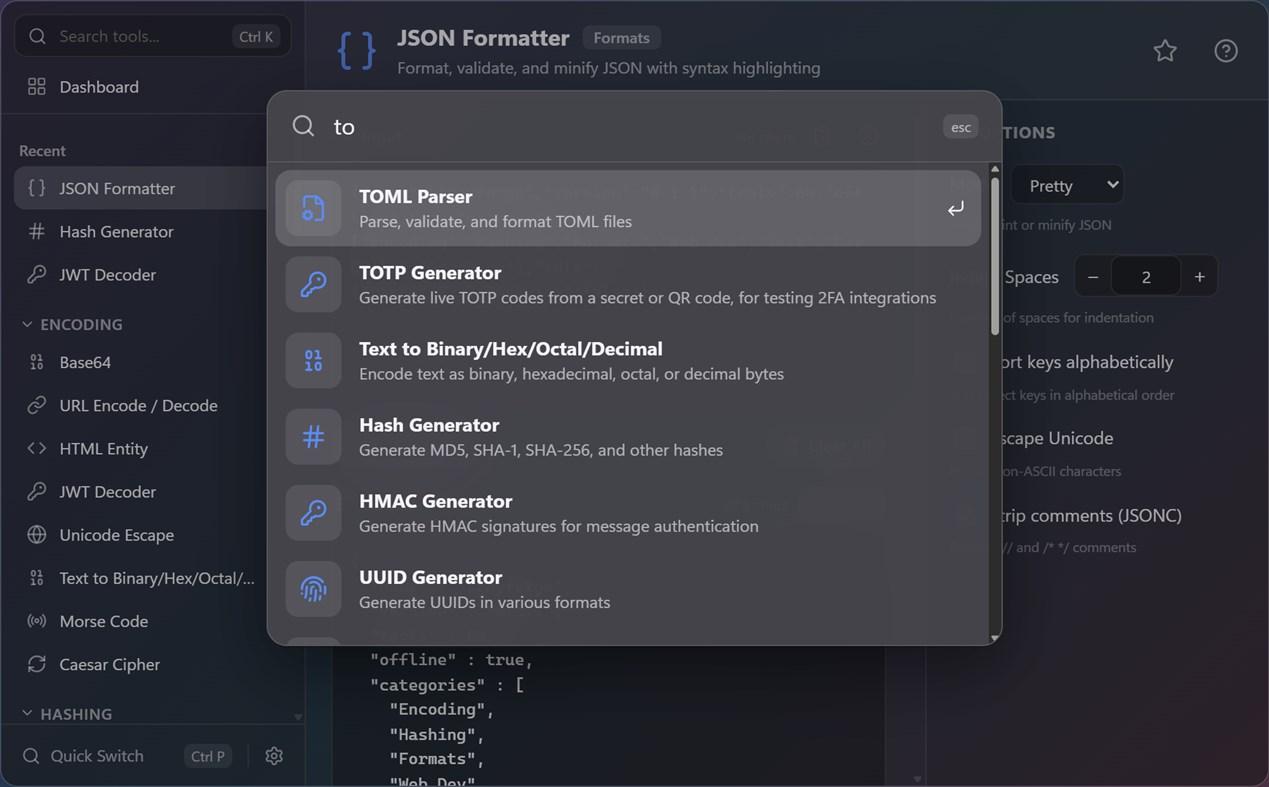Click the Caesar Cipher rotate icon

coord(37,664)
